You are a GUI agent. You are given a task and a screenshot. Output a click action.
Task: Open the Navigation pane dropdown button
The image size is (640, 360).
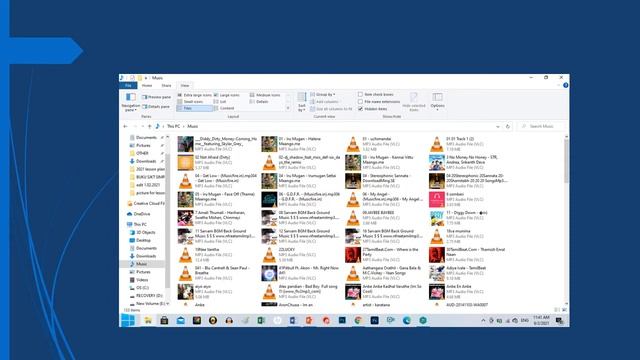coord(131,102)
